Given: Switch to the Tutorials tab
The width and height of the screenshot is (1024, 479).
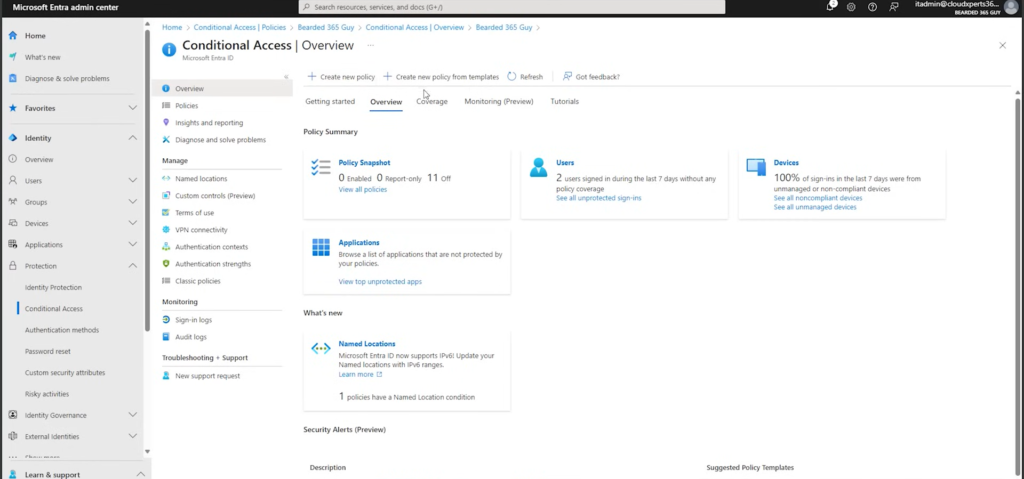Looking at the screenshot, I should coord(564,101).
